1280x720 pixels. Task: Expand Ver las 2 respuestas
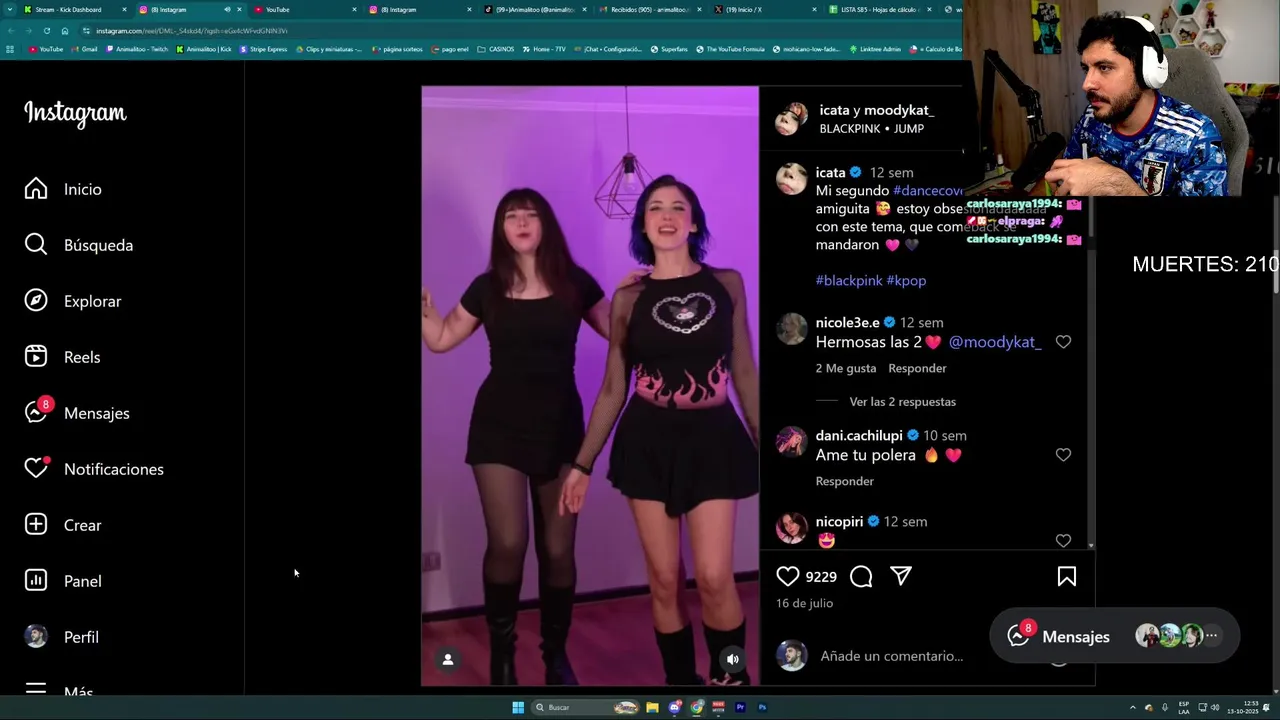902,402
